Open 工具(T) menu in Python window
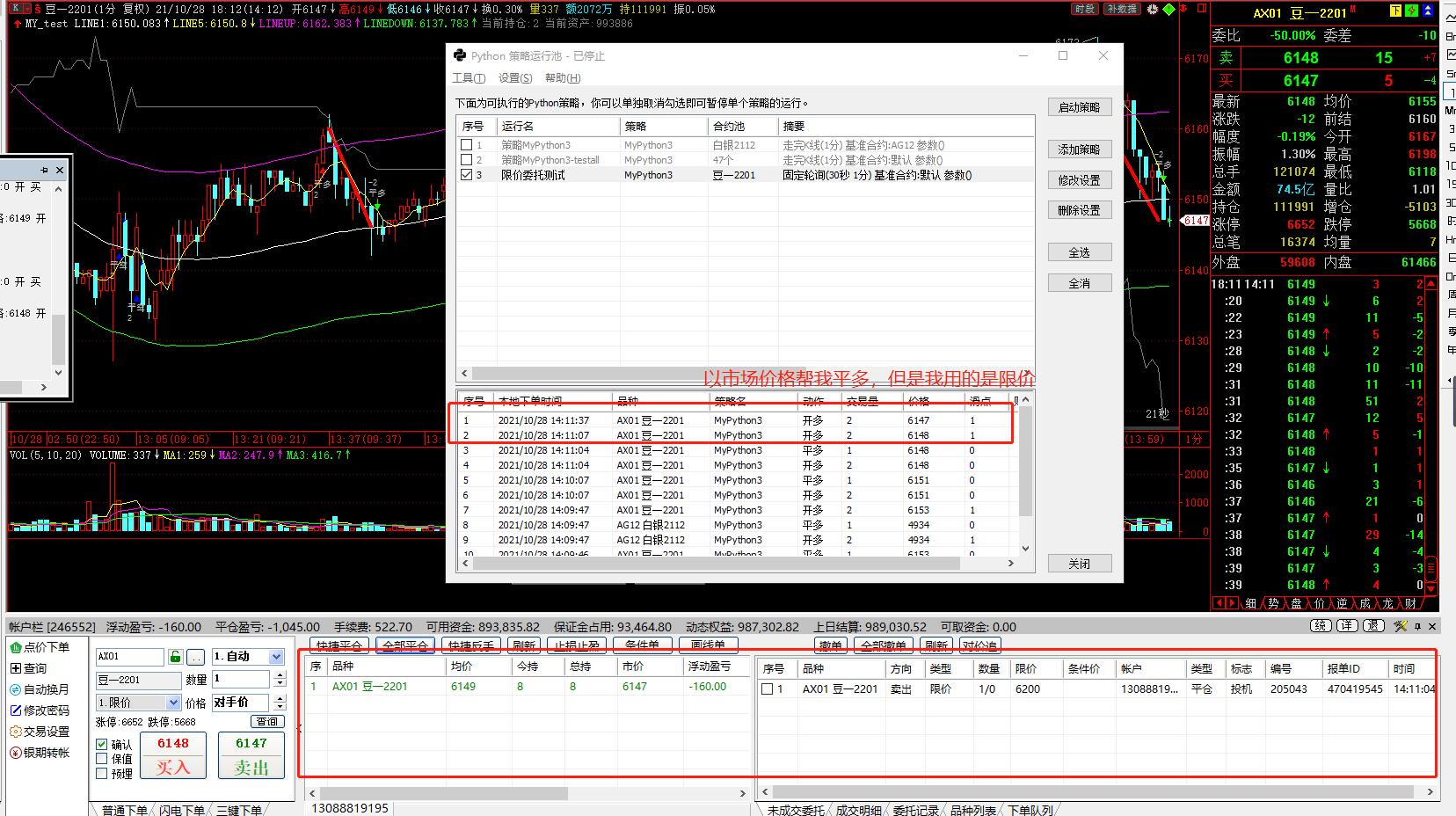Image resolution: width=1456 pixels, height=816 pixels. point(469,78)
